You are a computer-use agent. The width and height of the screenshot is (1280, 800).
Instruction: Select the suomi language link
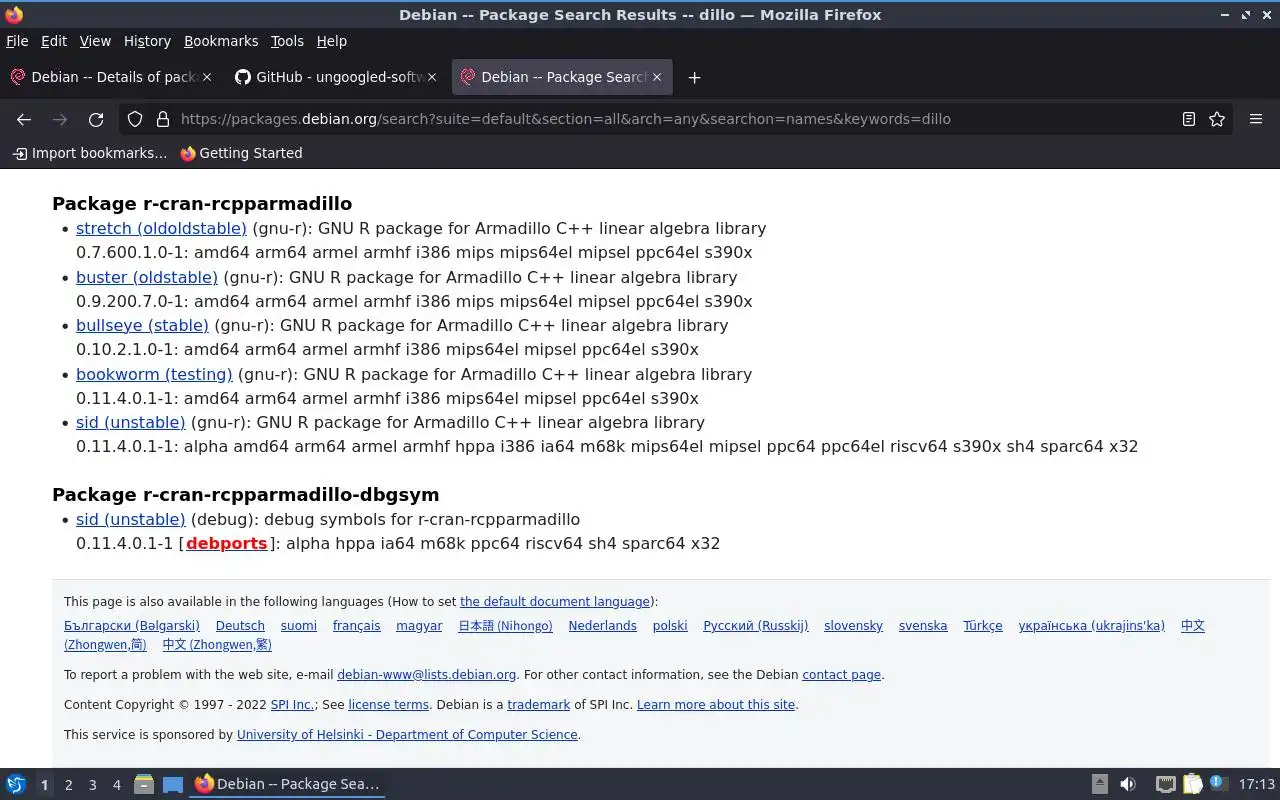pyautogui.click(x=299, y=625)
